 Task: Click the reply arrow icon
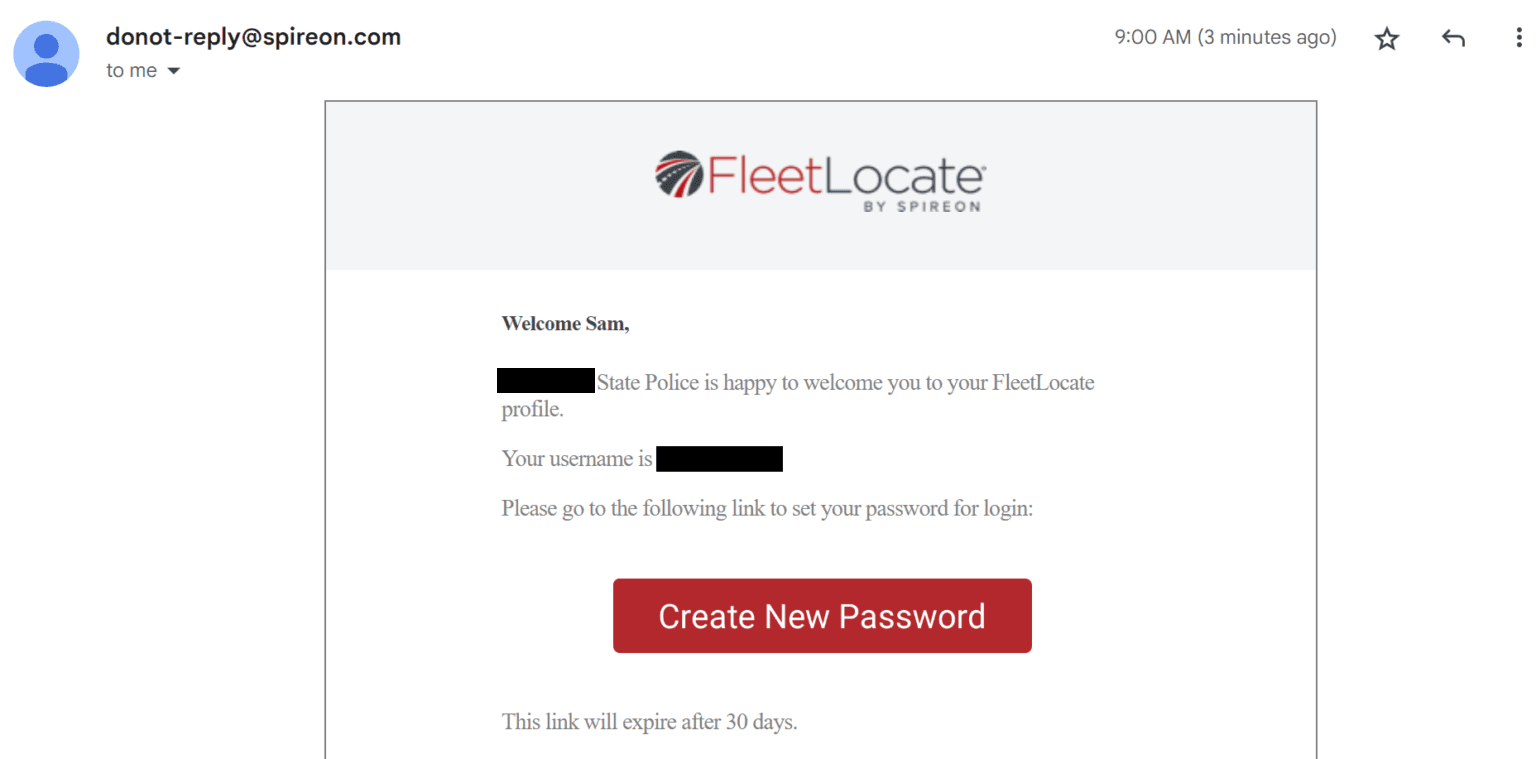pyautogui.click(x=1453, y=39)
